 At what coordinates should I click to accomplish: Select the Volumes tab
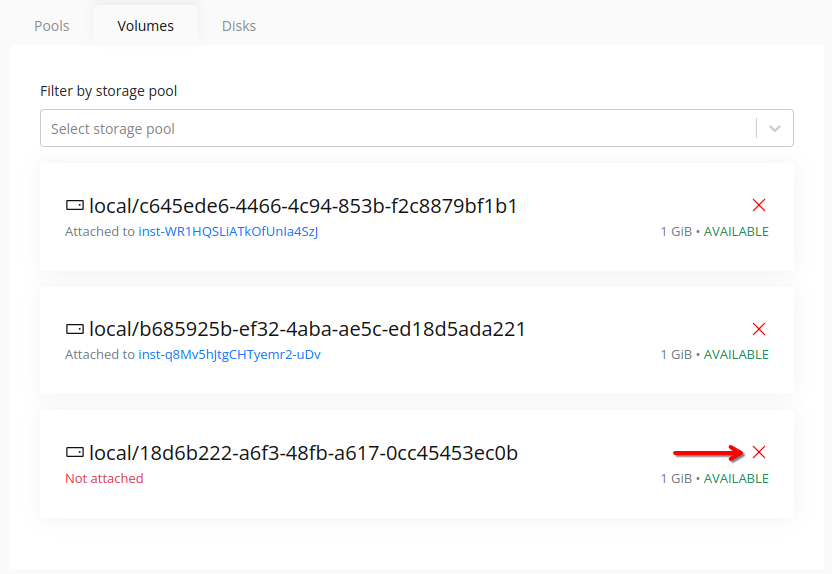point(145,26)
